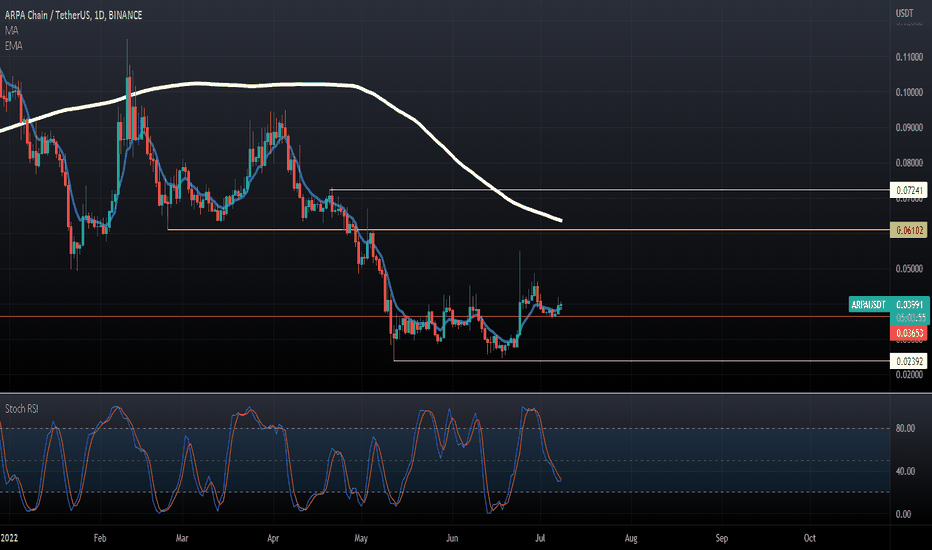Select the MA indicator label

tap(11, 30)
